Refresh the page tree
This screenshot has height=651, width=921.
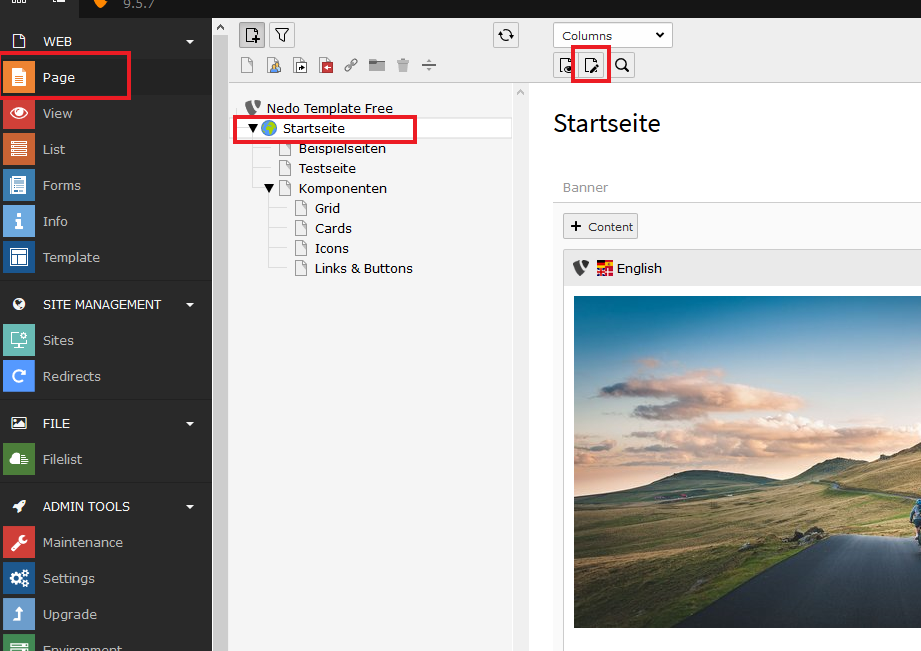(x=506, y=35)
